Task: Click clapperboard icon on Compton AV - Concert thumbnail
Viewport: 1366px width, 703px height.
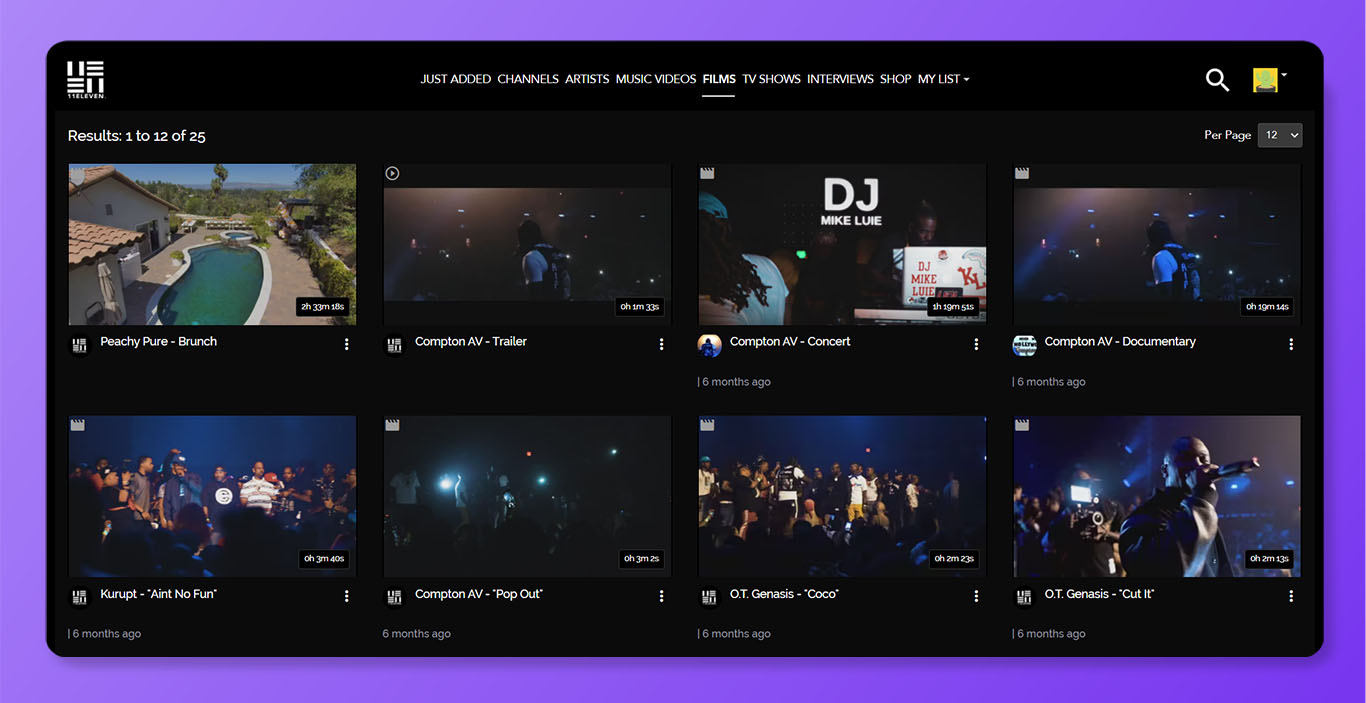Action: (x=707, y=173)
